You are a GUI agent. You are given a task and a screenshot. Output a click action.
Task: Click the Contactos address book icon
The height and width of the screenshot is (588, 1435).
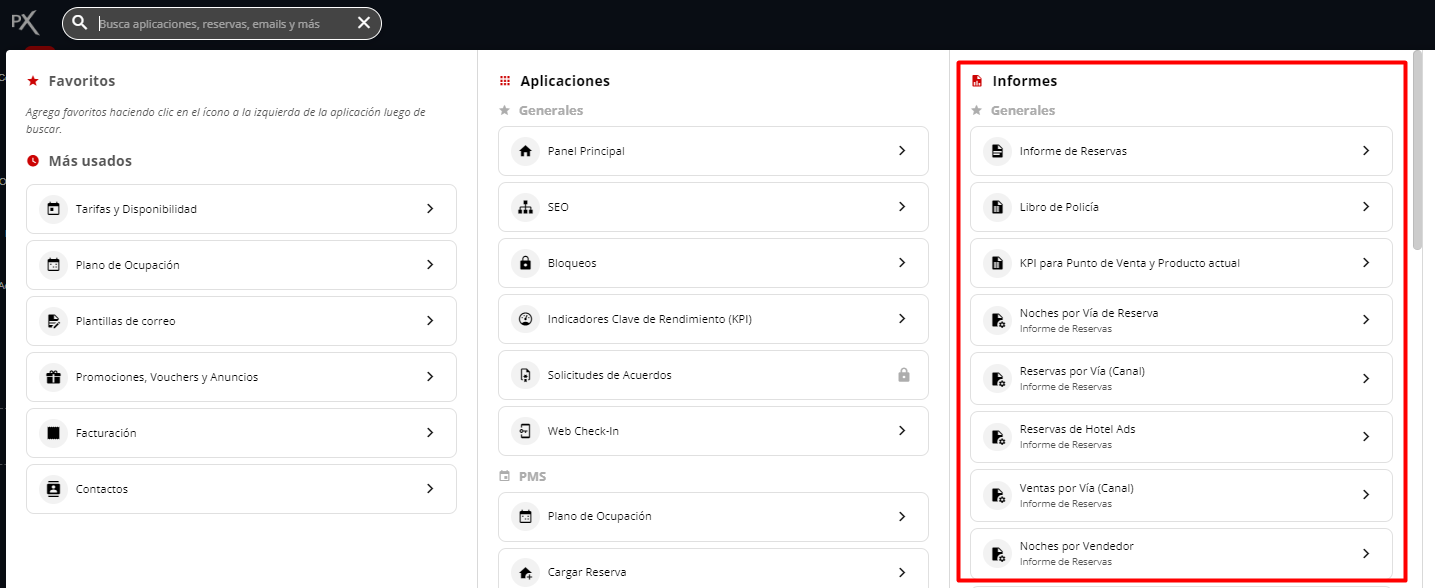pyautogui.click(x=53, y=489)
